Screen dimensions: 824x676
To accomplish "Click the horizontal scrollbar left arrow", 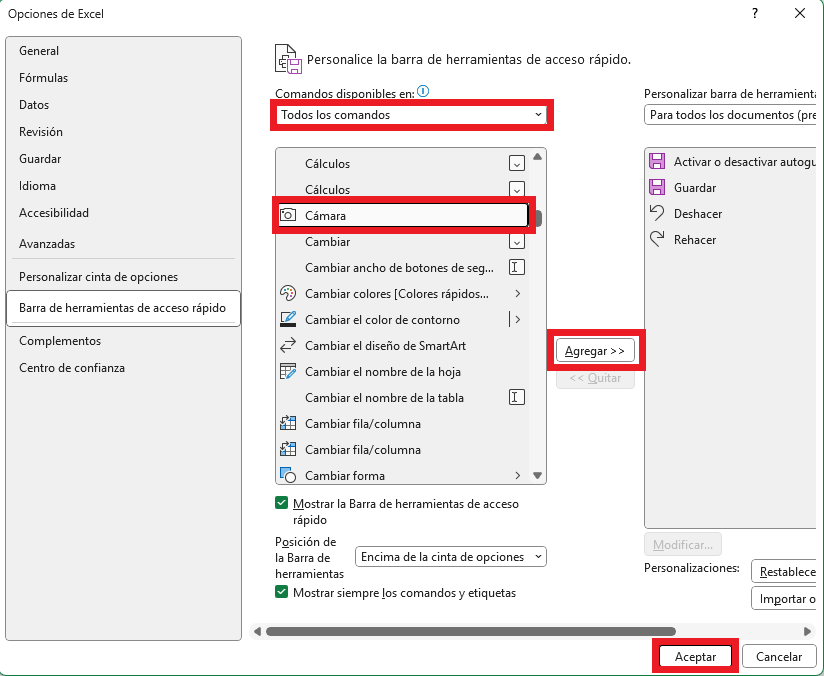I will 258,631.
